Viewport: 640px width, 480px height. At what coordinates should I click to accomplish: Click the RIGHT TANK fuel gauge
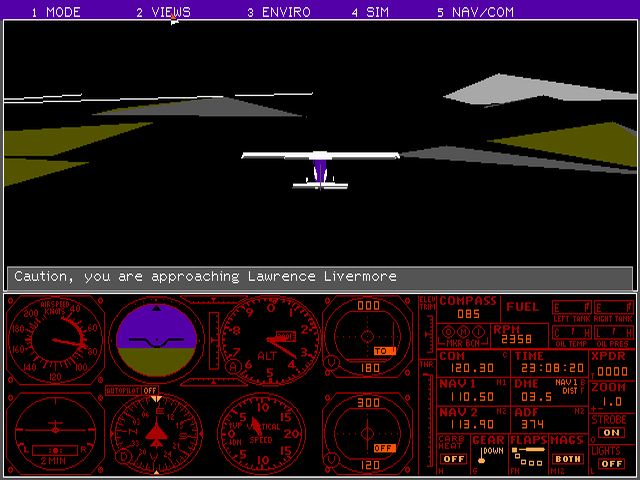(613, 307)
